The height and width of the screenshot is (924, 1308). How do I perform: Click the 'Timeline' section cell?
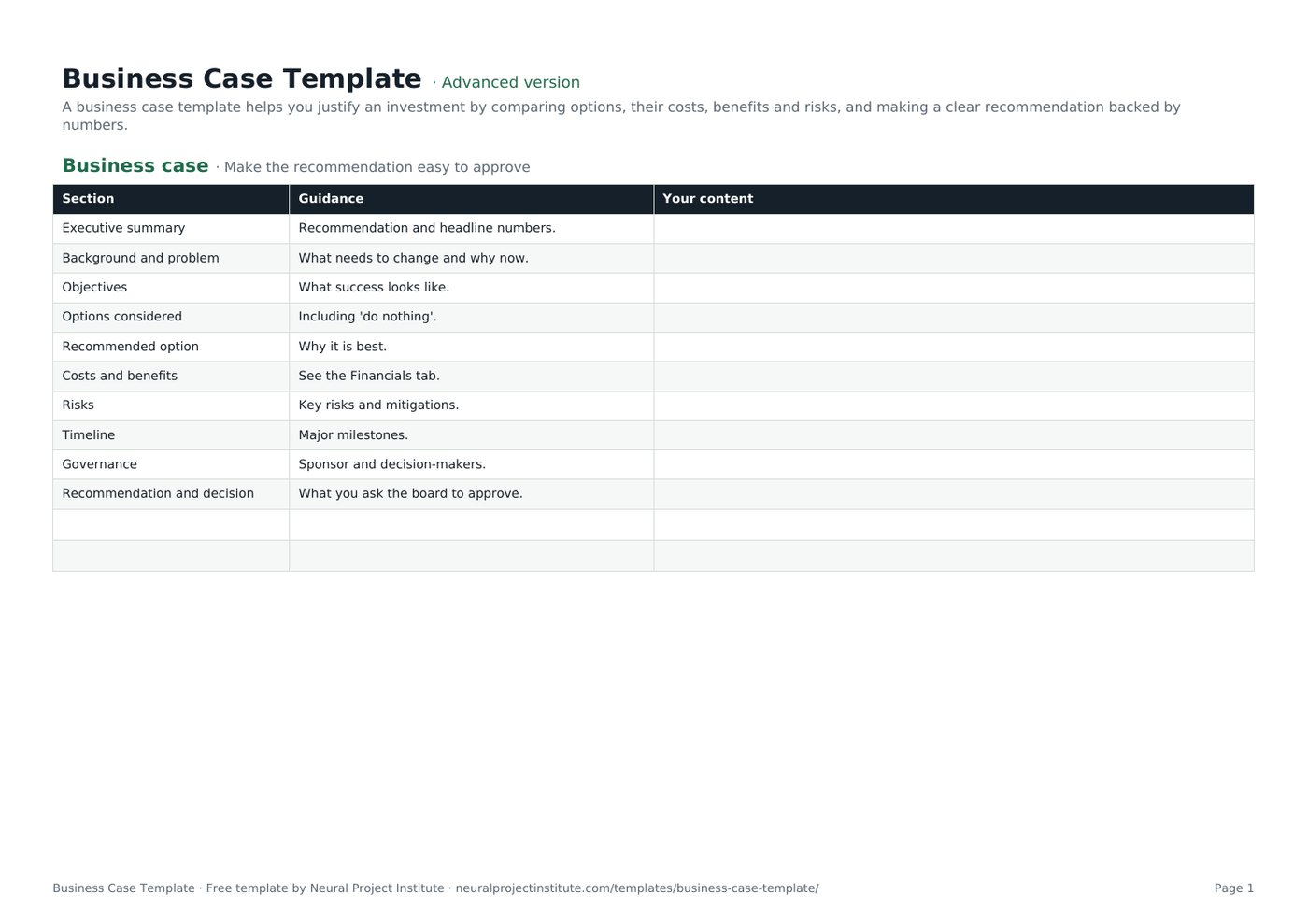coord(171,435)
